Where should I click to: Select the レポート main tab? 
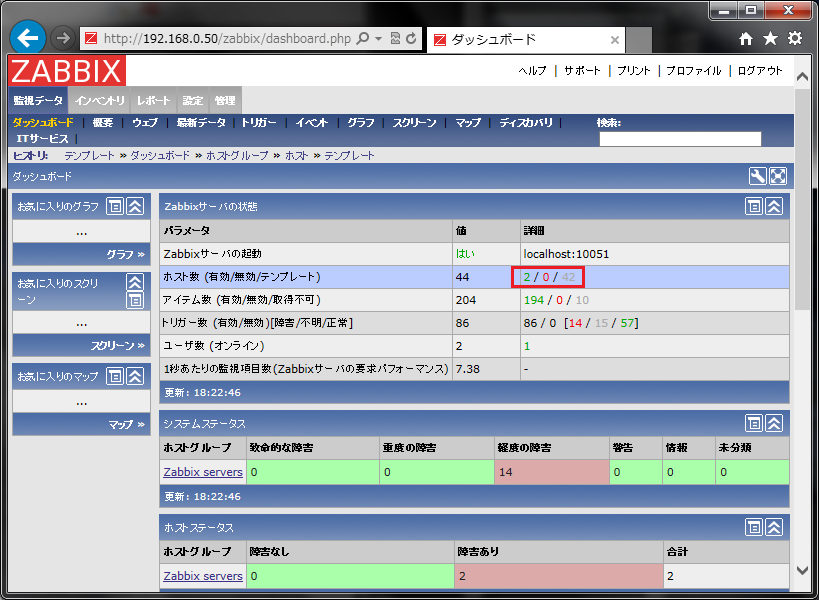pyautogui.click(x=154, y=100)
